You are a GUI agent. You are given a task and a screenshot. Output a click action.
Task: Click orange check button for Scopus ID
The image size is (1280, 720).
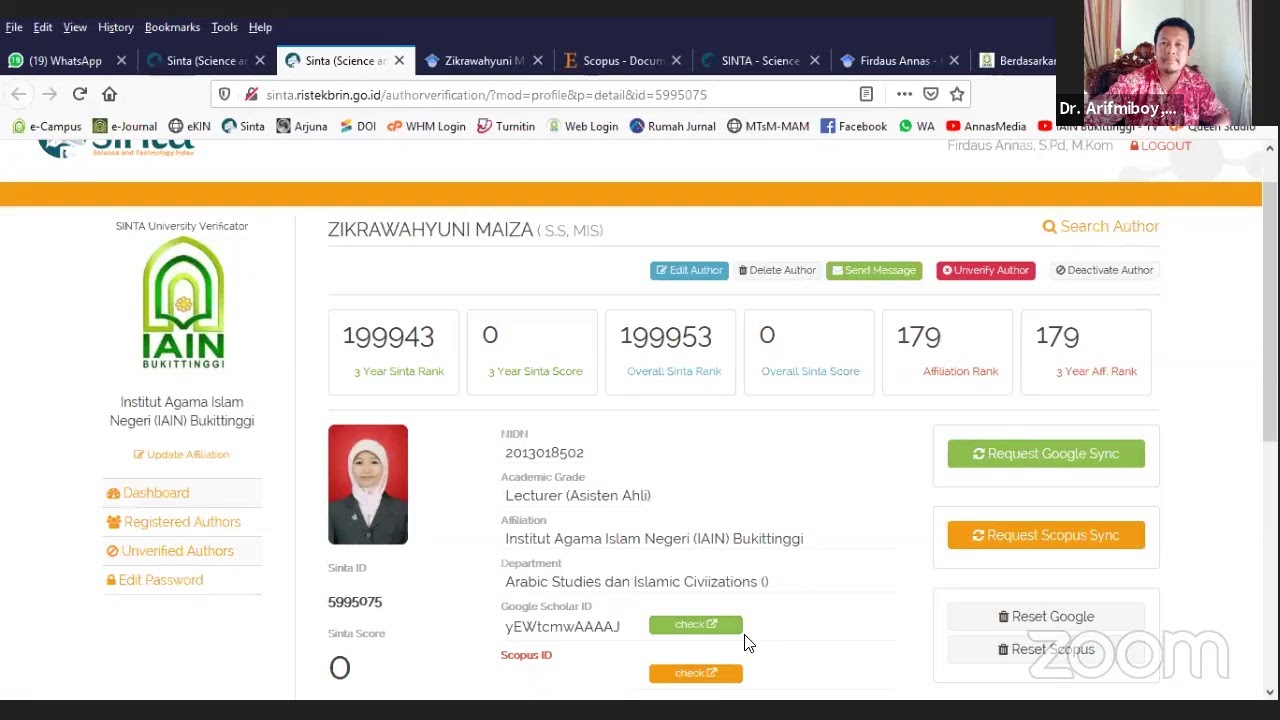point(696,673)
